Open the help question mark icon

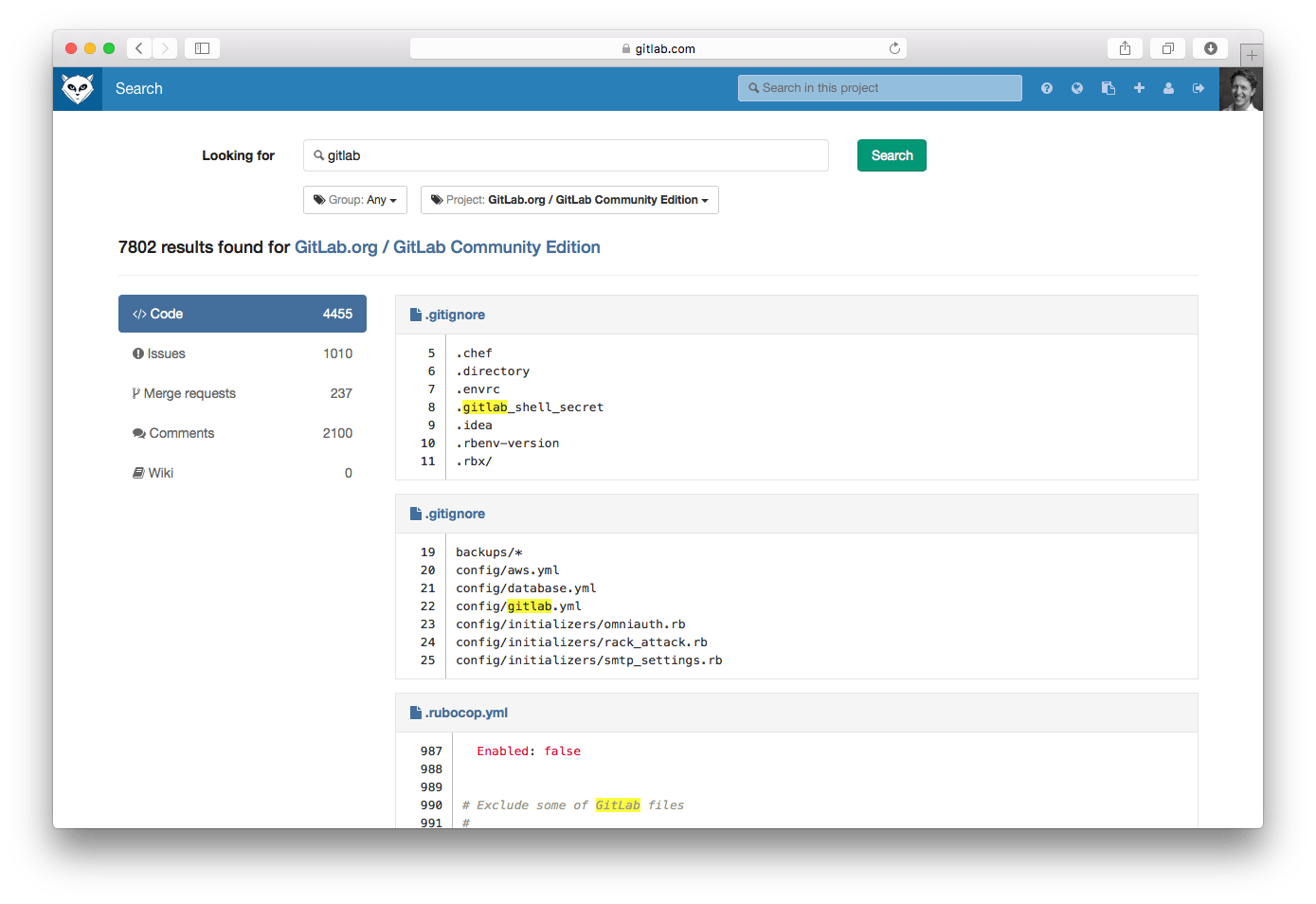[x=1047, y=88]
